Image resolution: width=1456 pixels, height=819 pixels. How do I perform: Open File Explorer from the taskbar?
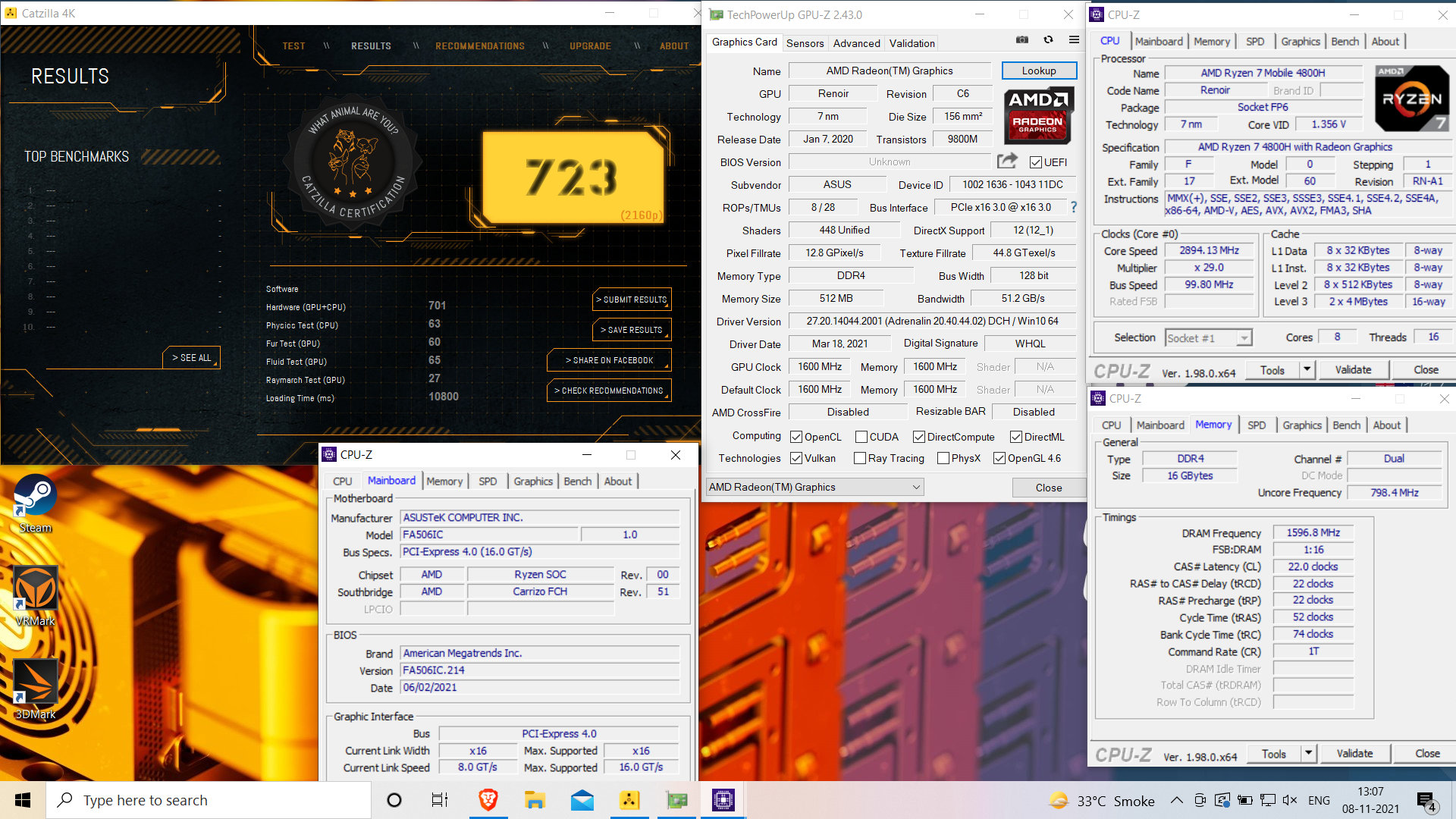pos(535,800)
